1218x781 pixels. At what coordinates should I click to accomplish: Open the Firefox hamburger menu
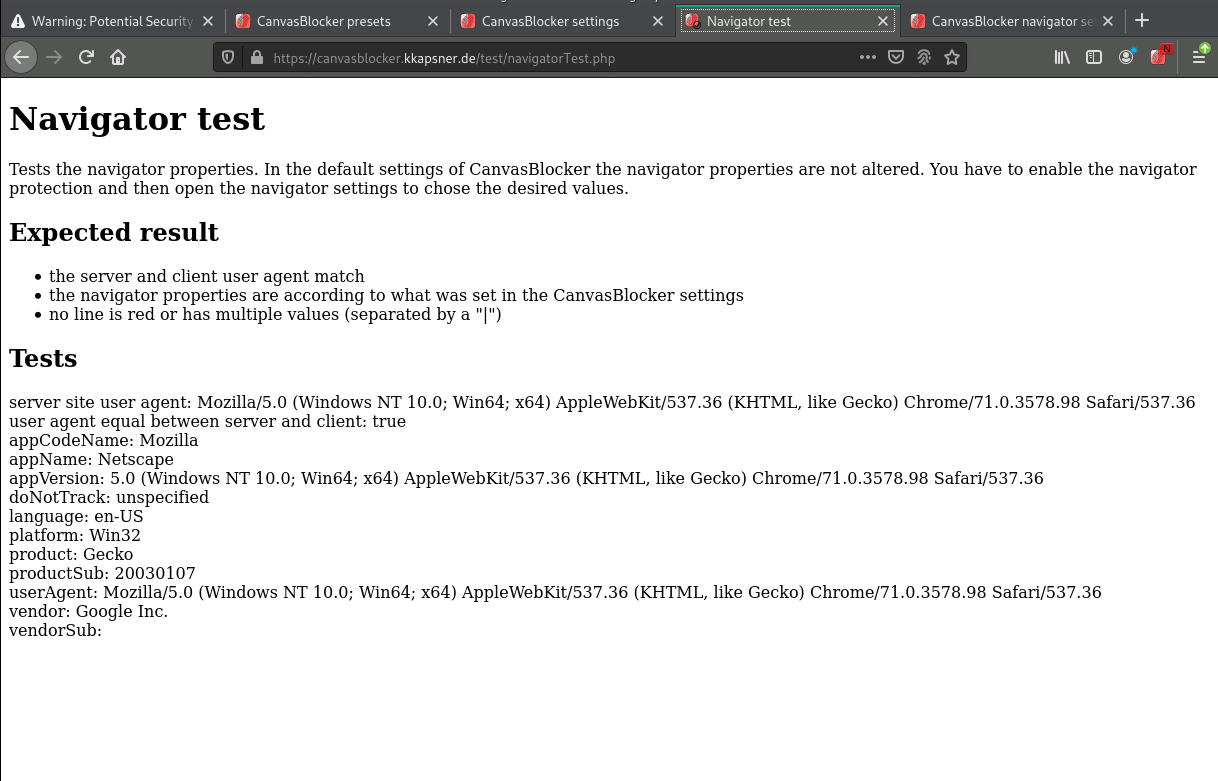[1199, 57]
